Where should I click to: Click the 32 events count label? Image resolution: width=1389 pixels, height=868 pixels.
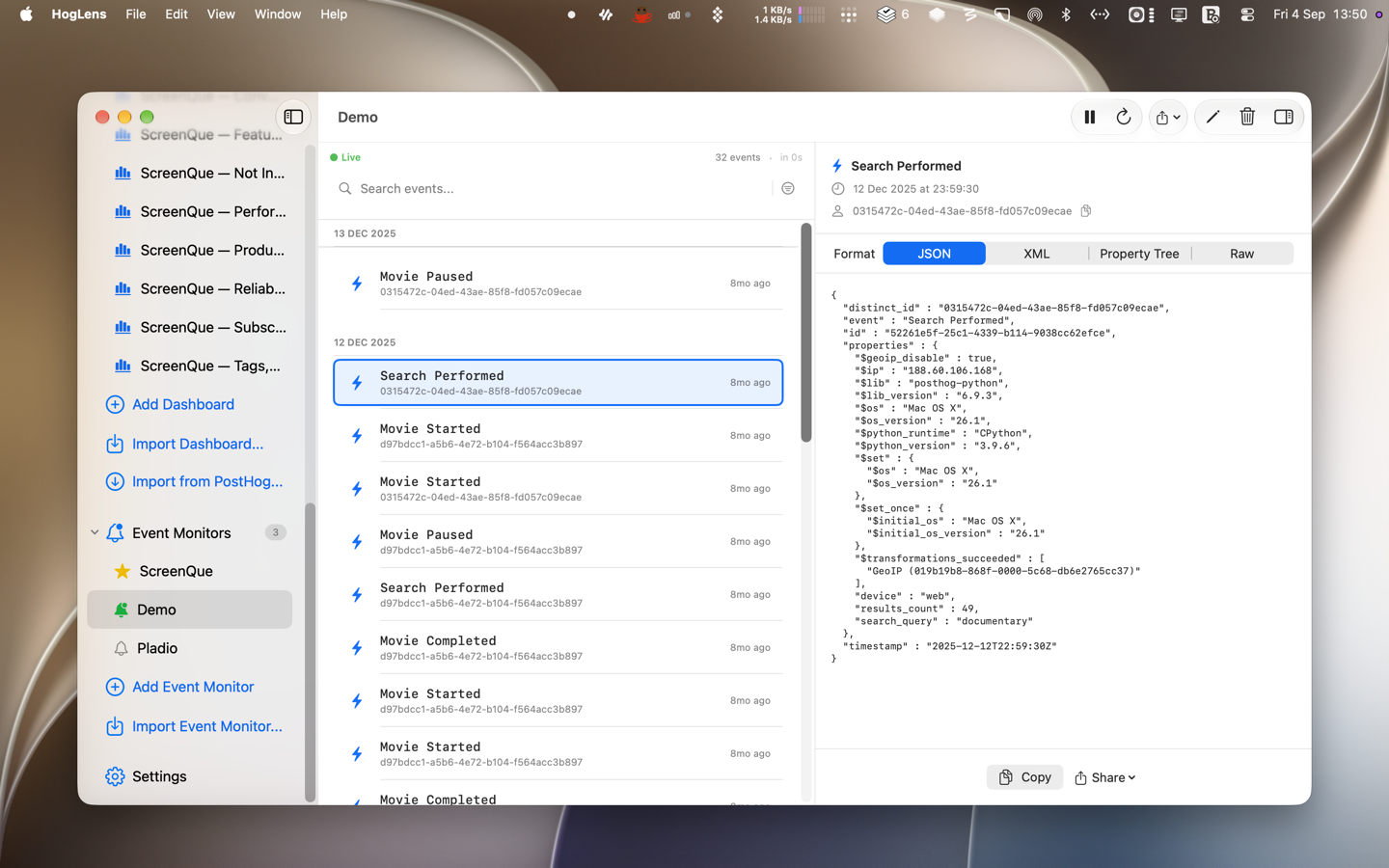[x=738, y=157]
